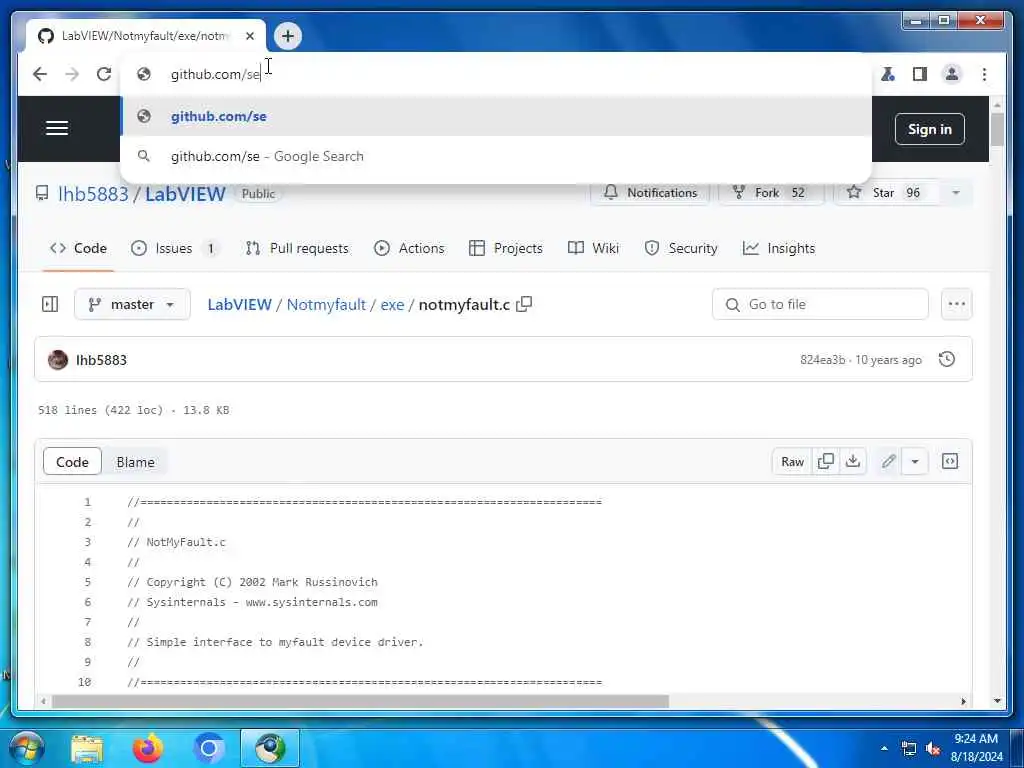Select github.com/se Google Search suggestion
Image resolution: width=1024 pixels, height=768 pixels.
point(496,156)
